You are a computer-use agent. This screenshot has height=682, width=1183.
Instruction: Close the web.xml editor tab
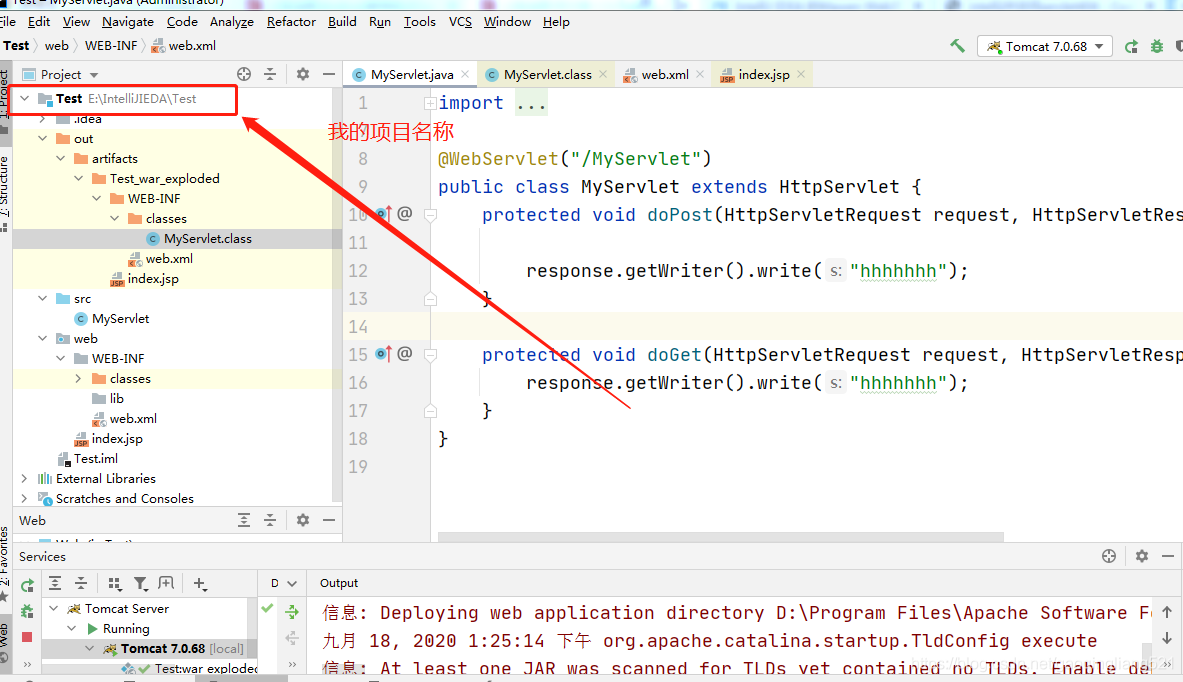700,74
